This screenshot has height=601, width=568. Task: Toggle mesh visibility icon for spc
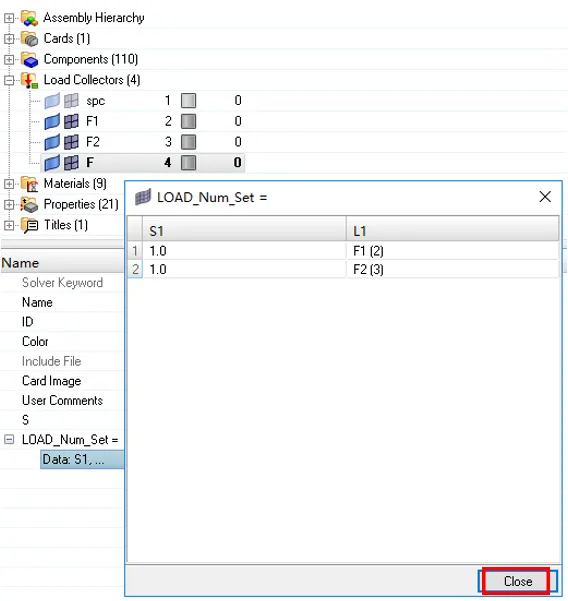[71, 101]
